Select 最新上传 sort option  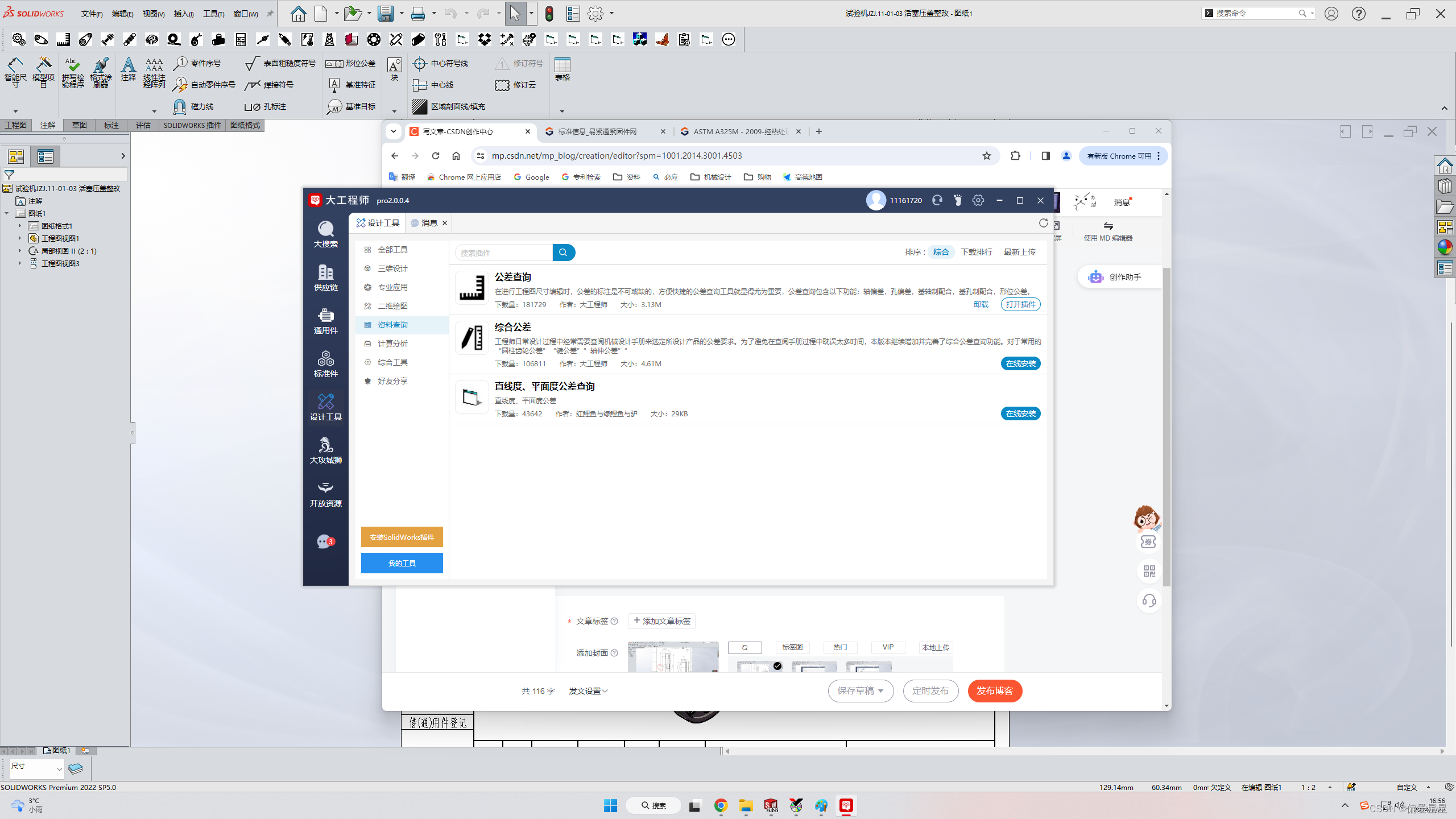tap(1019, 252)
